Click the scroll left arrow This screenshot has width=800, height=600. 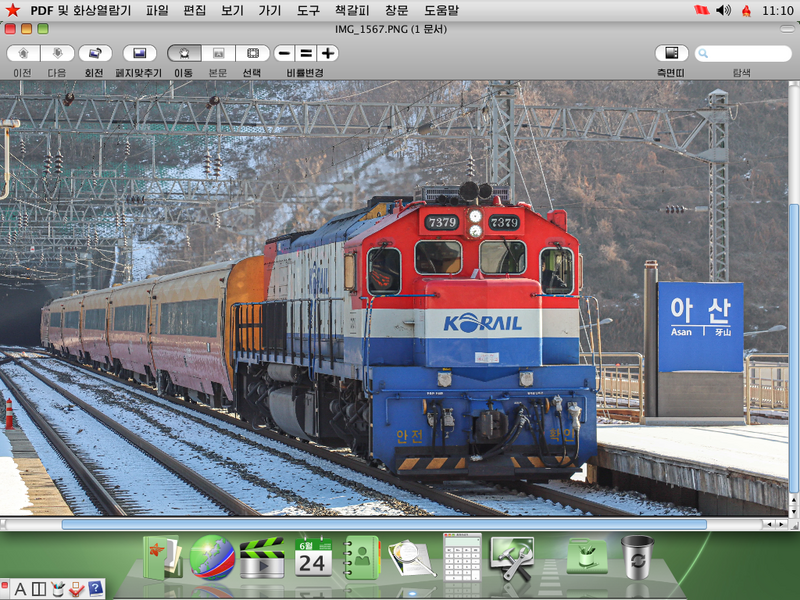[769, 524]
